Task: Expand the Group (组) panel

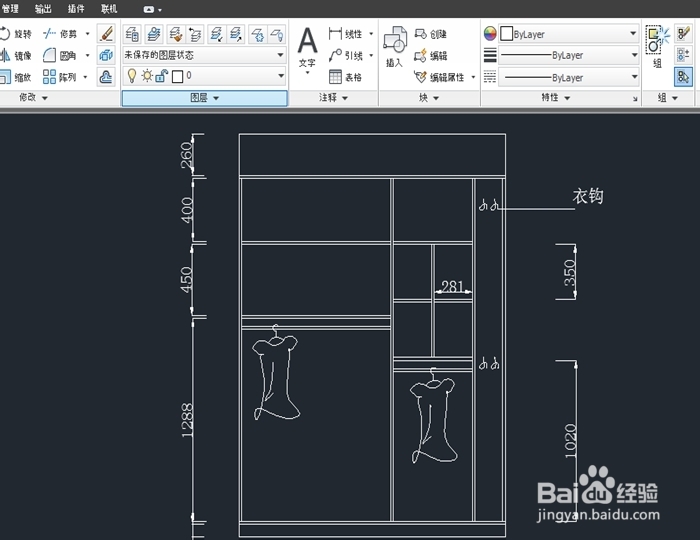Action: point(668,98)
